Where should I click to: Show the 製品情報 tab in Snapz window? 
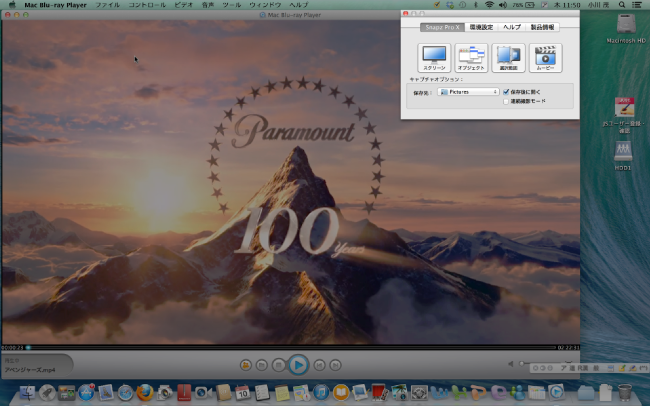(x=542, y=27)
